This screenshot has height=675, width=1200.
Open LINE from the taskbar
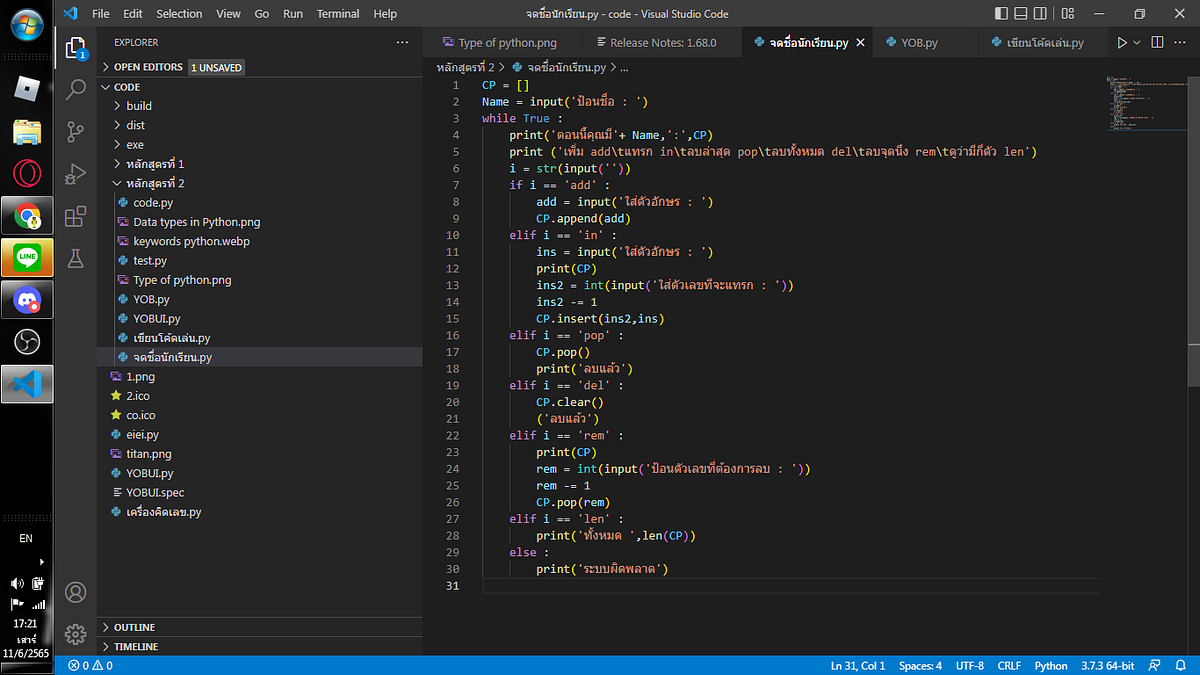(27, 257)
